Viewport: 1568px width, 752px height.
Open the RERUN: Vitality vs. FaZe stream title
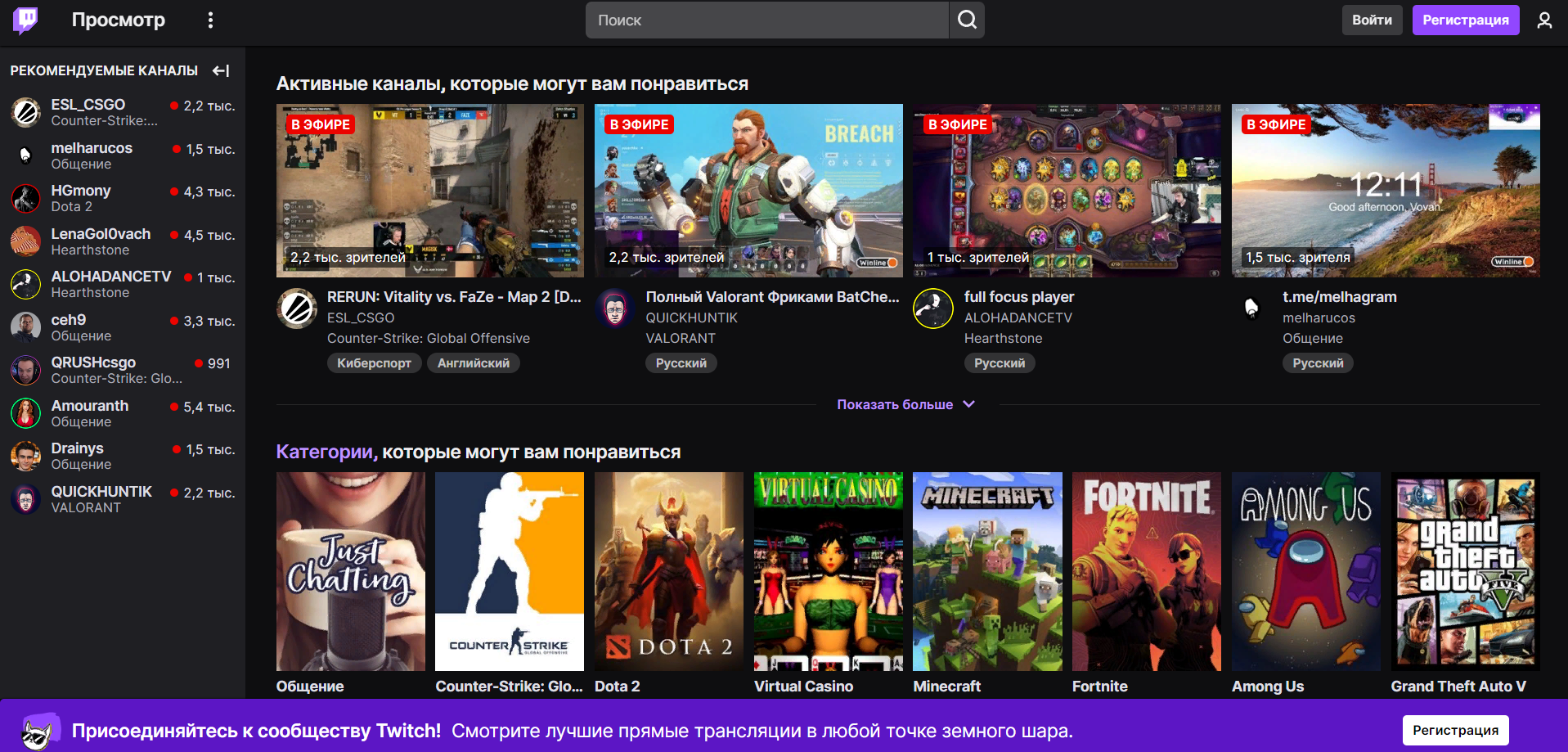pyautogui.click(x=454, y=297)
